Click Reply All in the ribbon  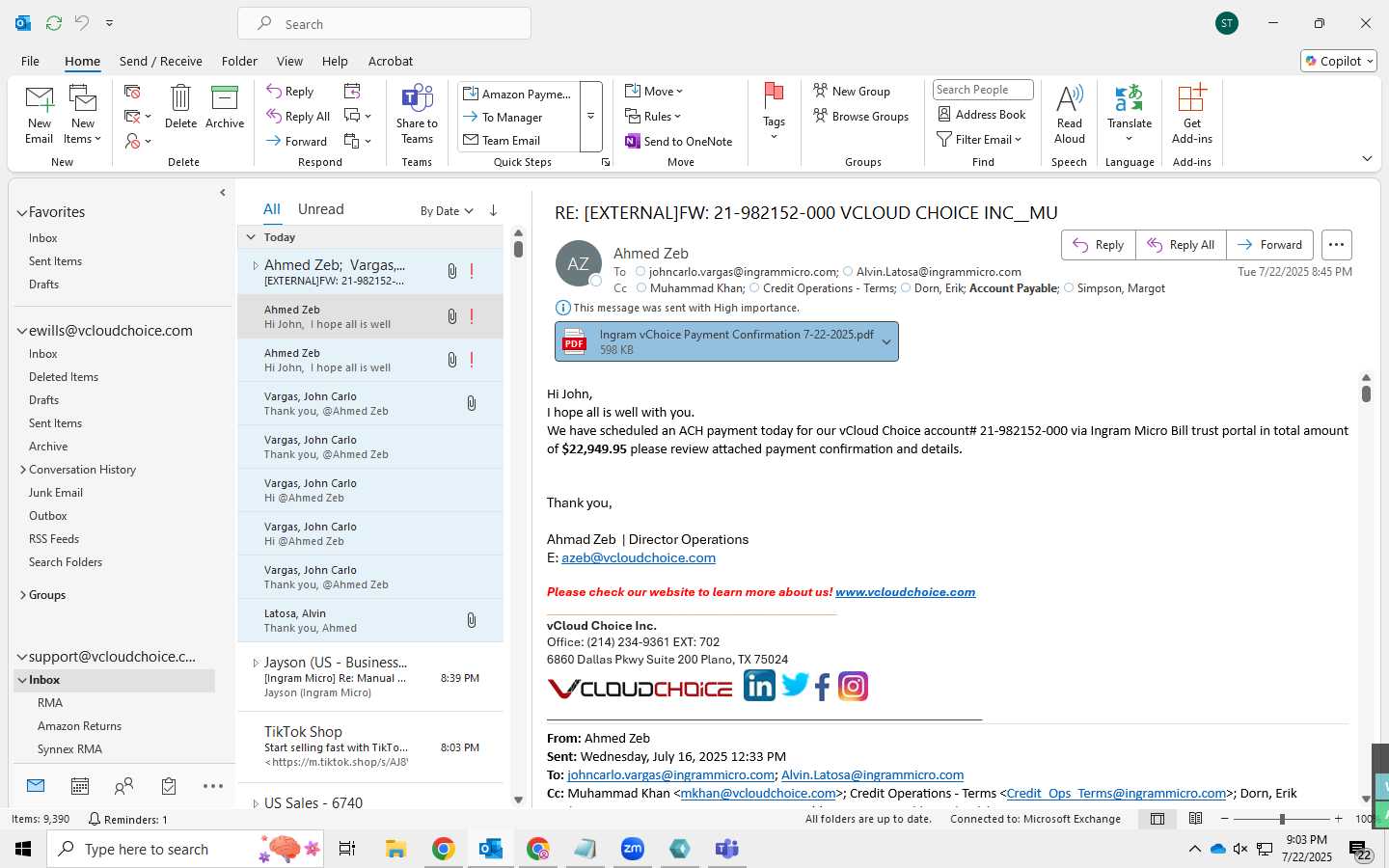[x=298, y=117]
